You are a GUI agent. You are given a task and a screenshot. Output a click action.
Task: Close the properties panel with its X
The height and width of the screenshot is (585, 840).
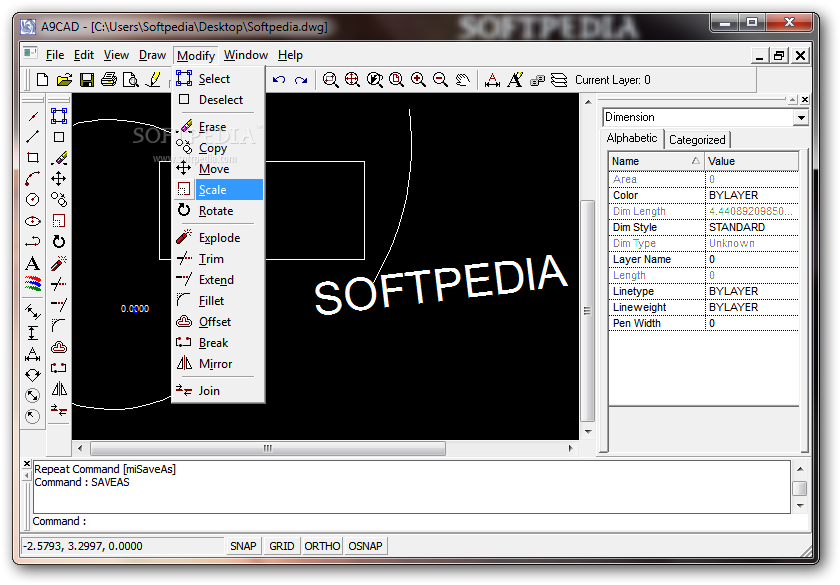(805, 100)
